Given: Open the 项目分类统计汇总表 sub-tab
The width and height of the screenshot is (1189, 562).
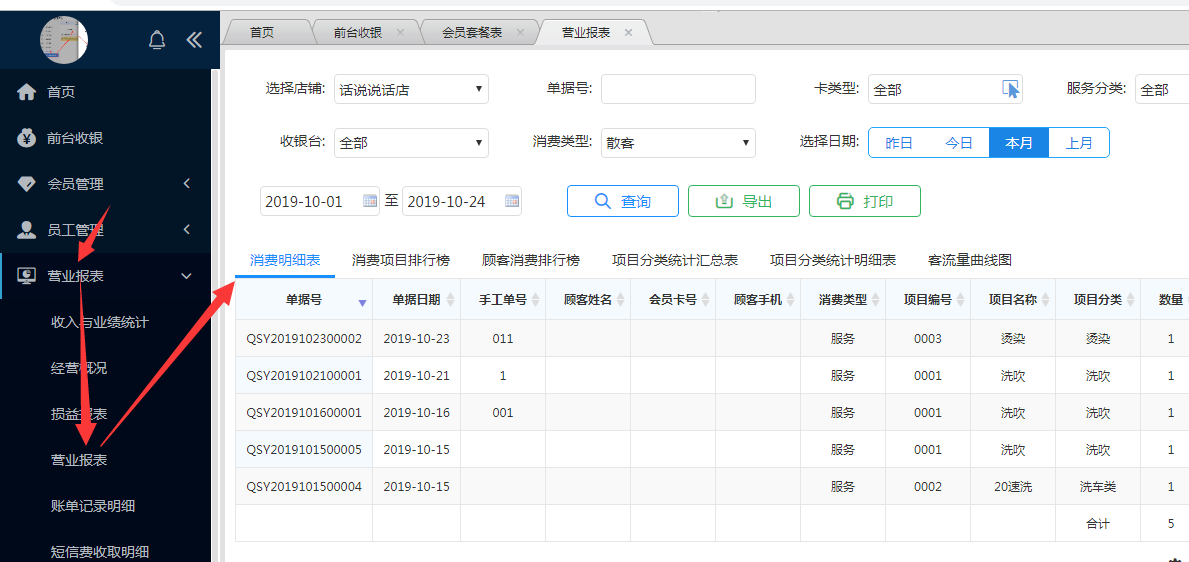Looking at the screenshot, I should [x=675, y=260].
